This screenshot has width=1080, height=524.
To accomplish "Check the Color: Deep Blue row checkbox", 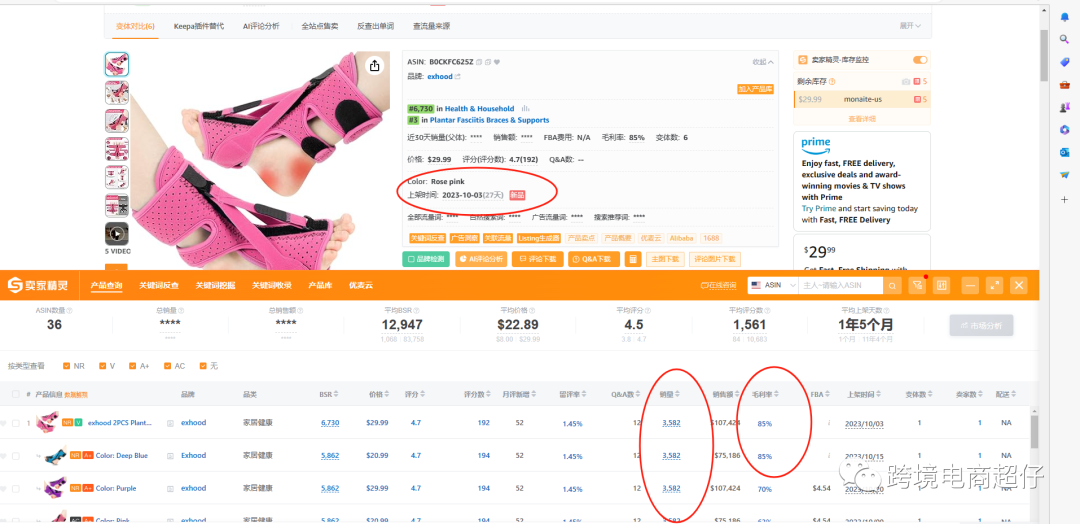I will (x=15, y=456).
